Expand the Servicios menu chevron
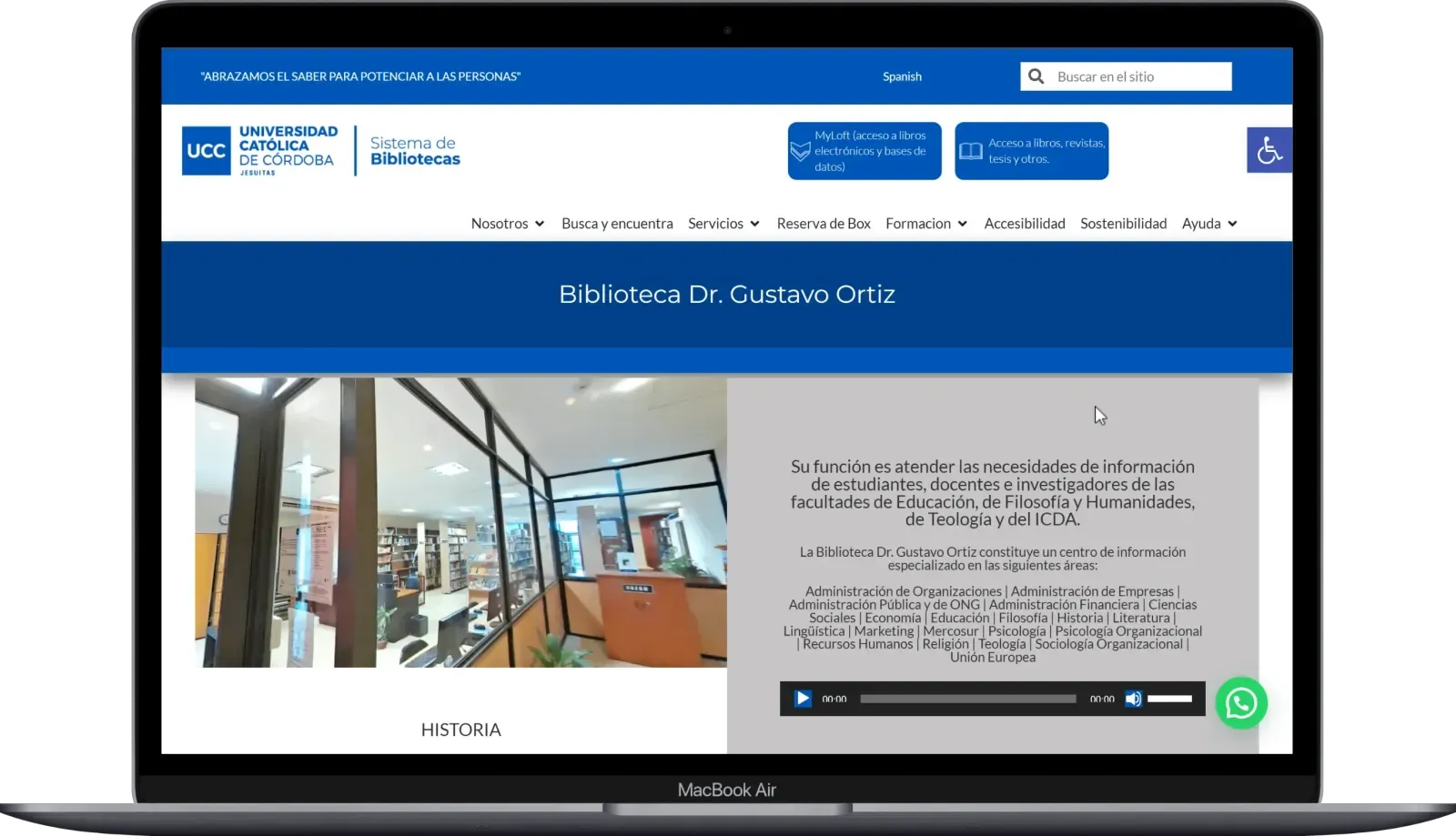Image resolution: width=1456 pixels, height=836 pixels. (x=754, y=224)
